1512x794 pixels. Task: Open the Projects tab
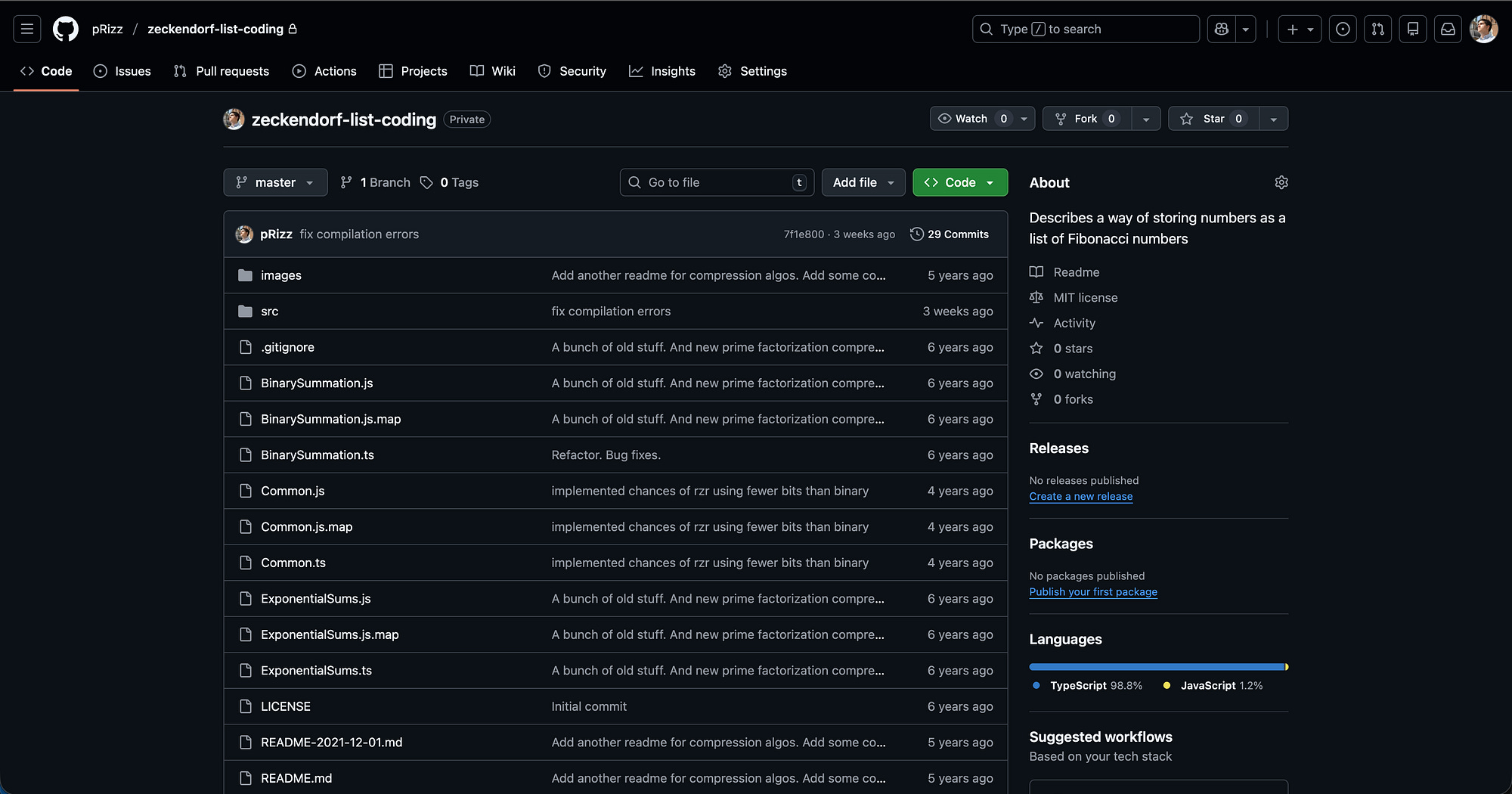413,71
